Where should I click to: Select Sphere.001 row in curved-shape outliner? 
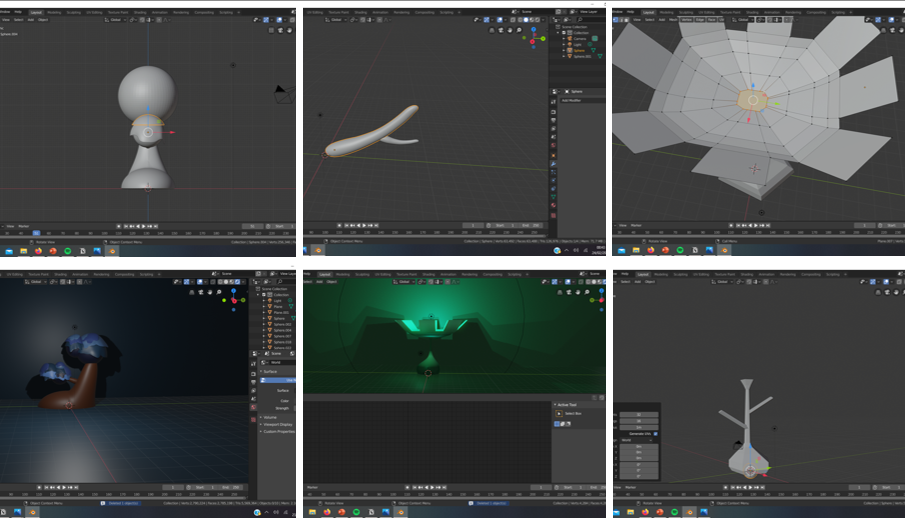583,57
